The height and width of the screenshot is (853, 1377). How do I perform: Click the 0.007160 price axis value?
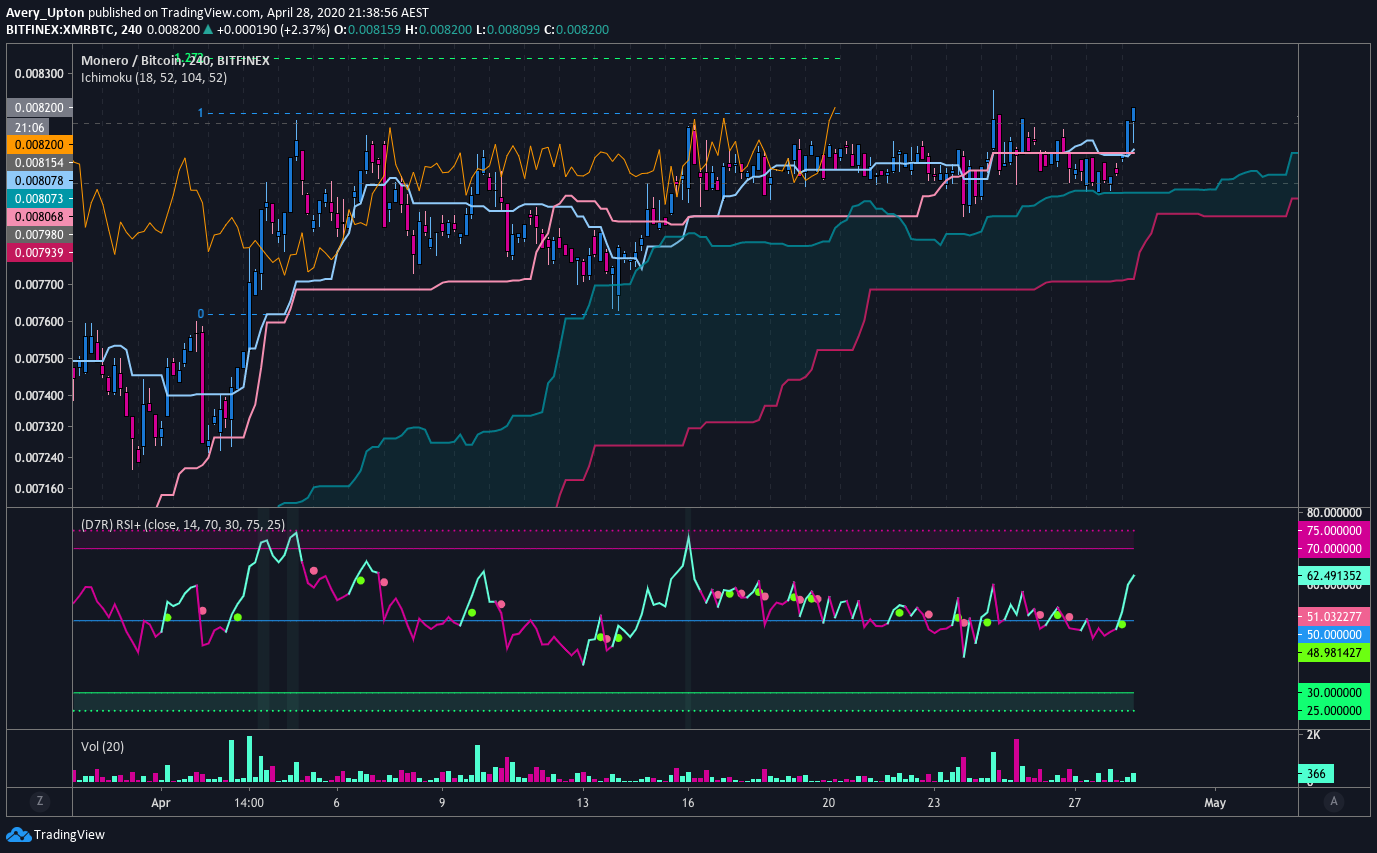click(39, 489)
